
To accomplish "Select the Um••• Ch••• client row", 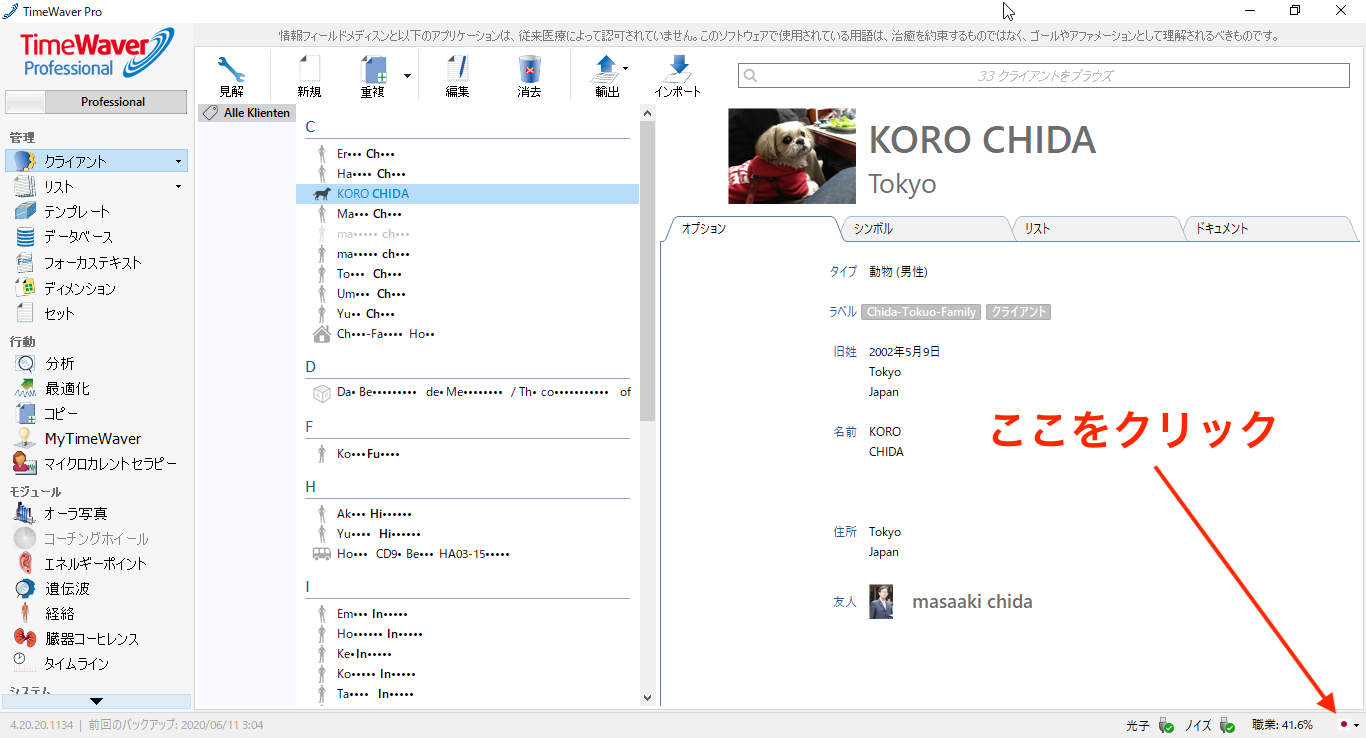I will [467, 294].
